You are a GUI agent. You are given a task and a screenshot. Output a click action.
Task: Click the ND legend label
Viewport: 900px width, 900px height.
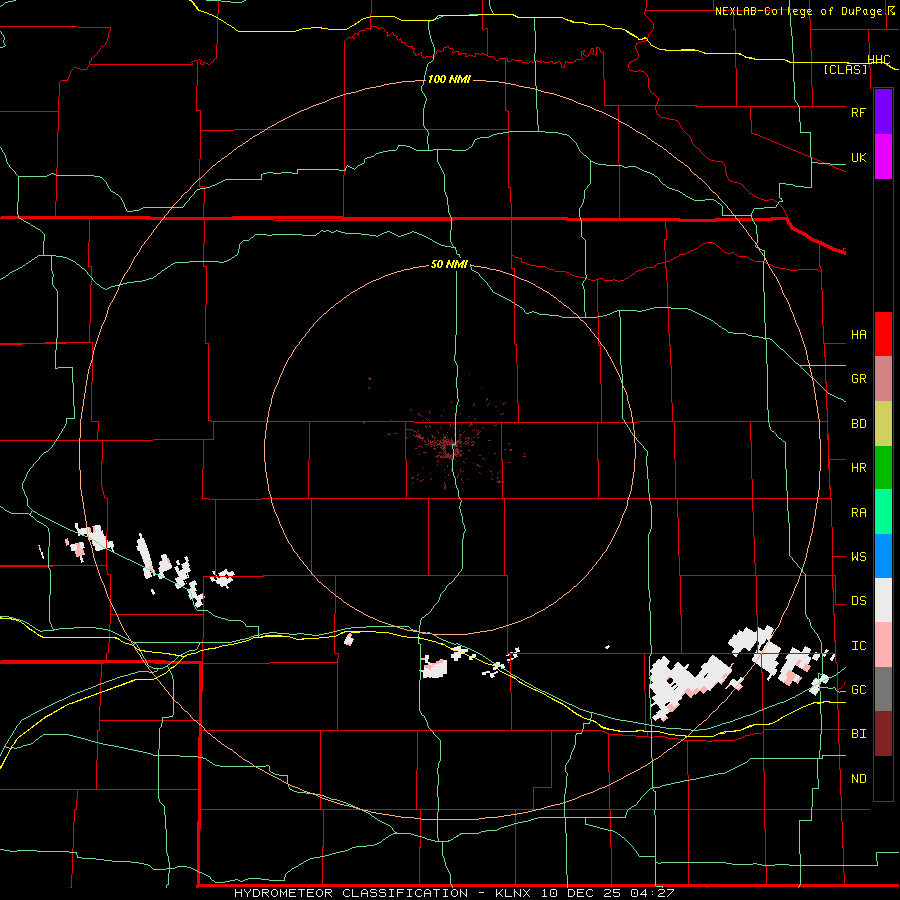pos(858,779)
